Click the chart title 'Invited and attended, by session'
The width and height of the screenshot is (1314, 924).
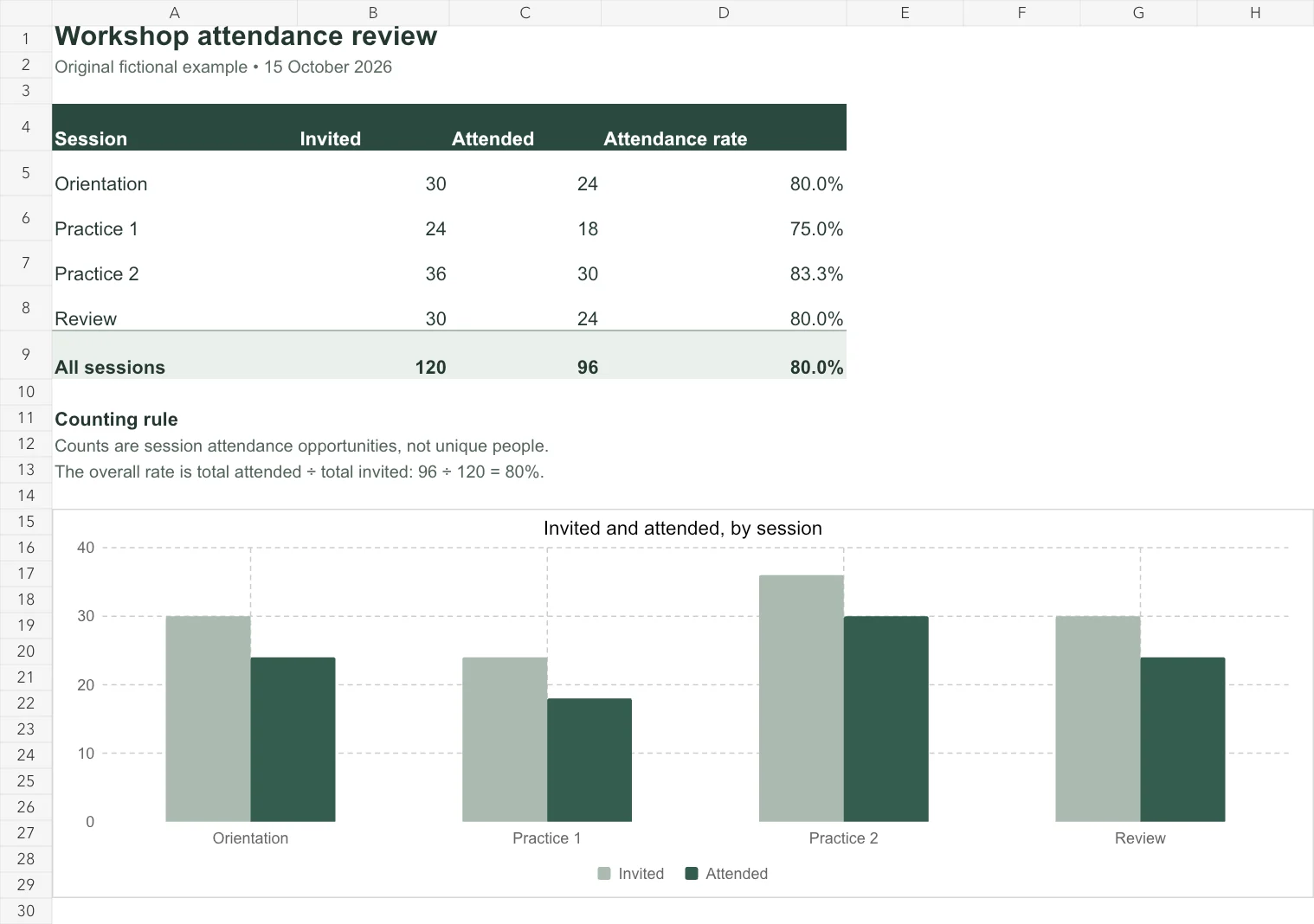click(x=683, y=528)
